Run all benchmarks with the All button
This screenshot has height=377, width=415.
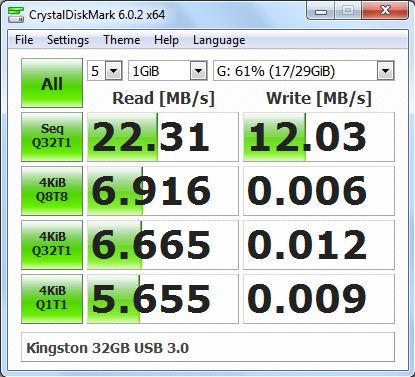click(x=52, y=83)
